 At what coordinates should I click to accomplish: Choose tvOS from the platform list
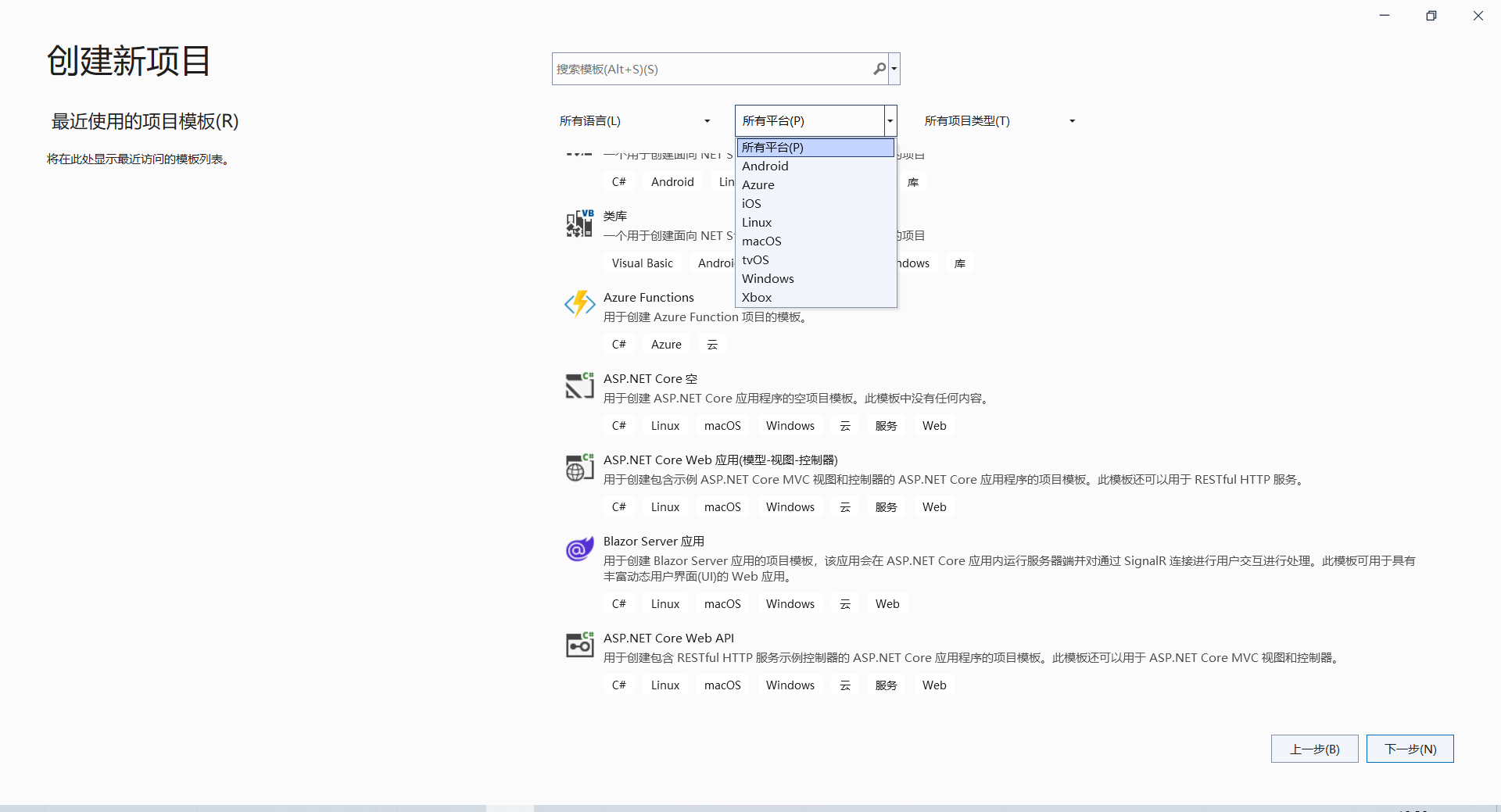point(815,259)
